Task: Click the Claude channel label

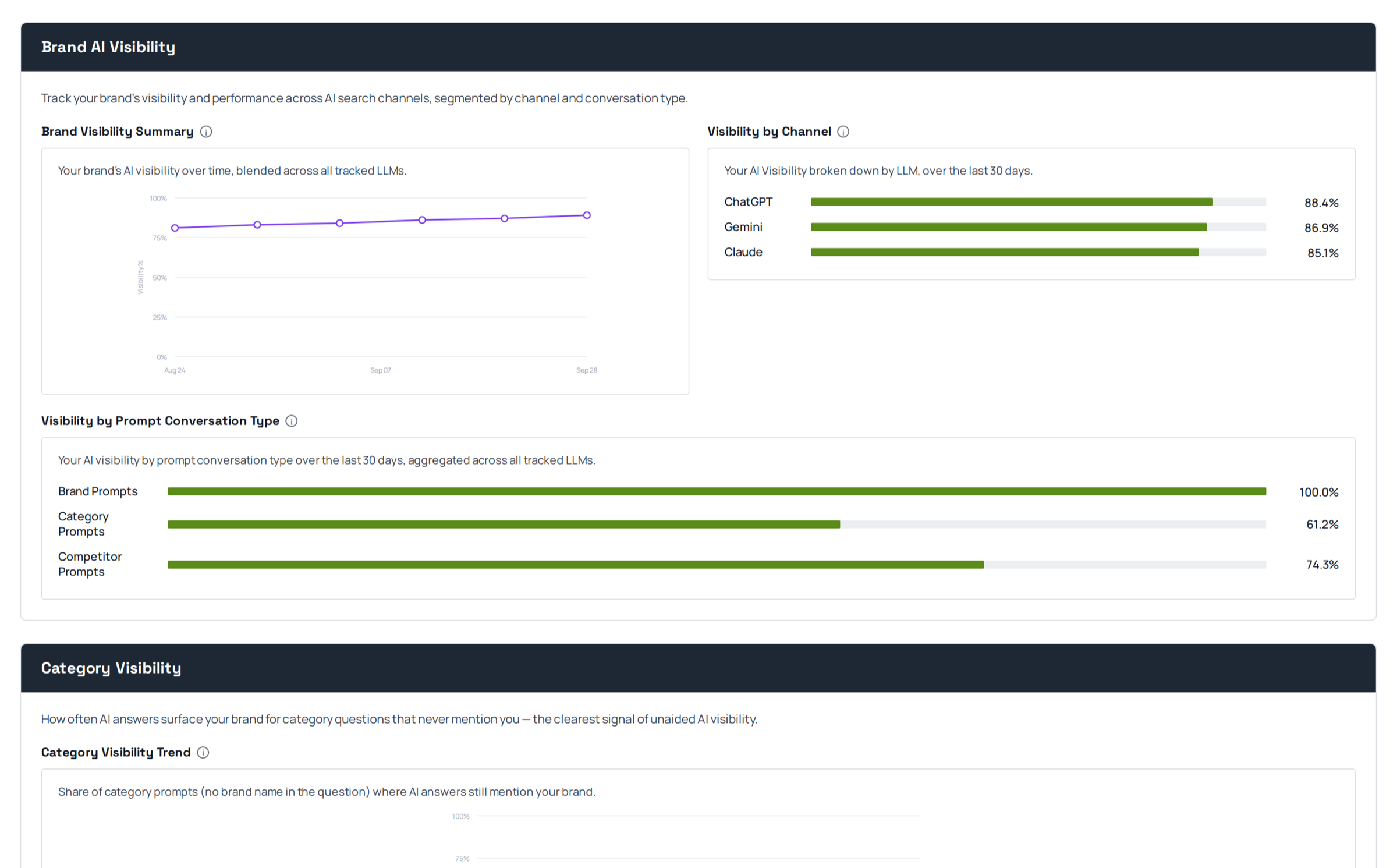Action: tap(743, 252)
